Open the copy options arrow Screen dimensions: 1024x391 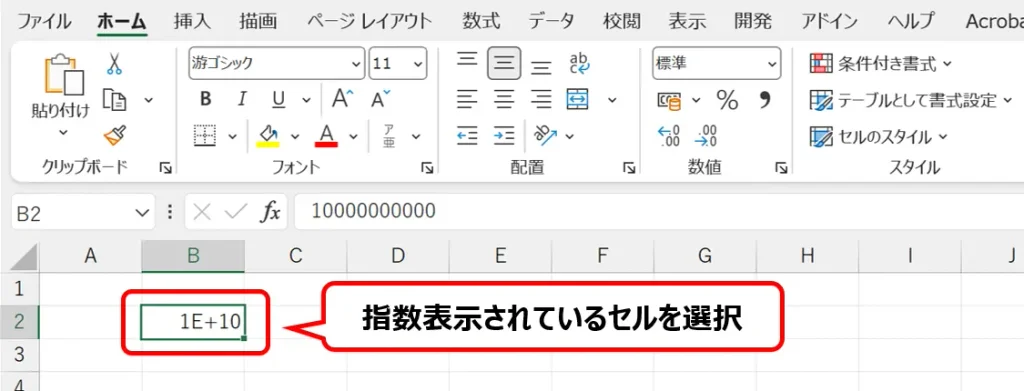point(149,100)
